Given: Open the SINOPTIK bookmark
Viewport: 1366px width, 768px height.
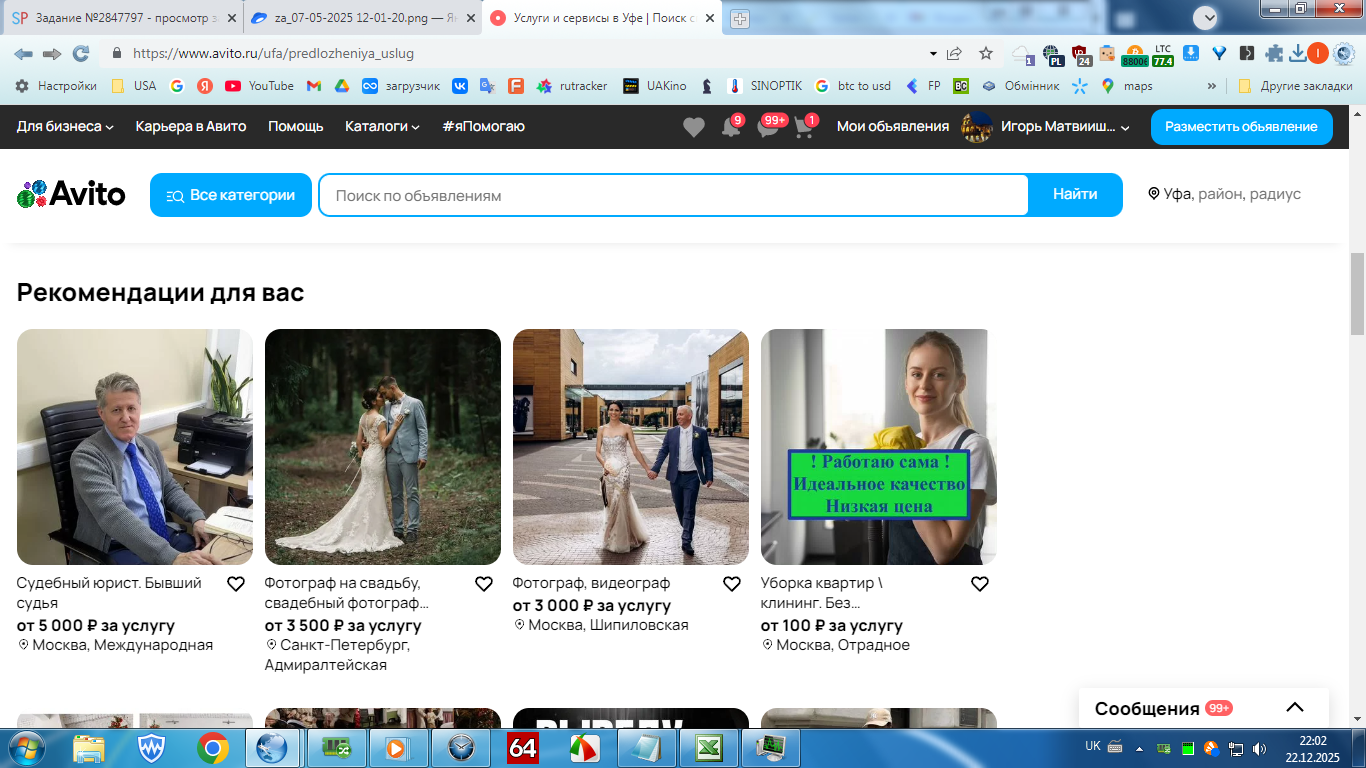Looking at the screenshot, I should tap(765, 86).
